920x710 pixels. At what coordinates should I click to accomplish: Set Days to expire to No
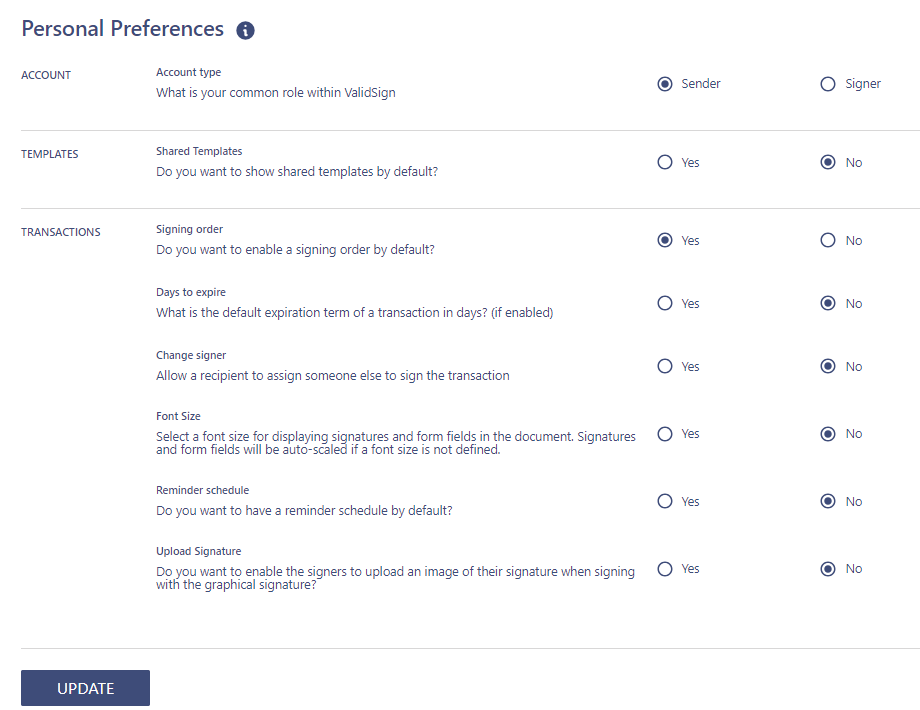827,303
